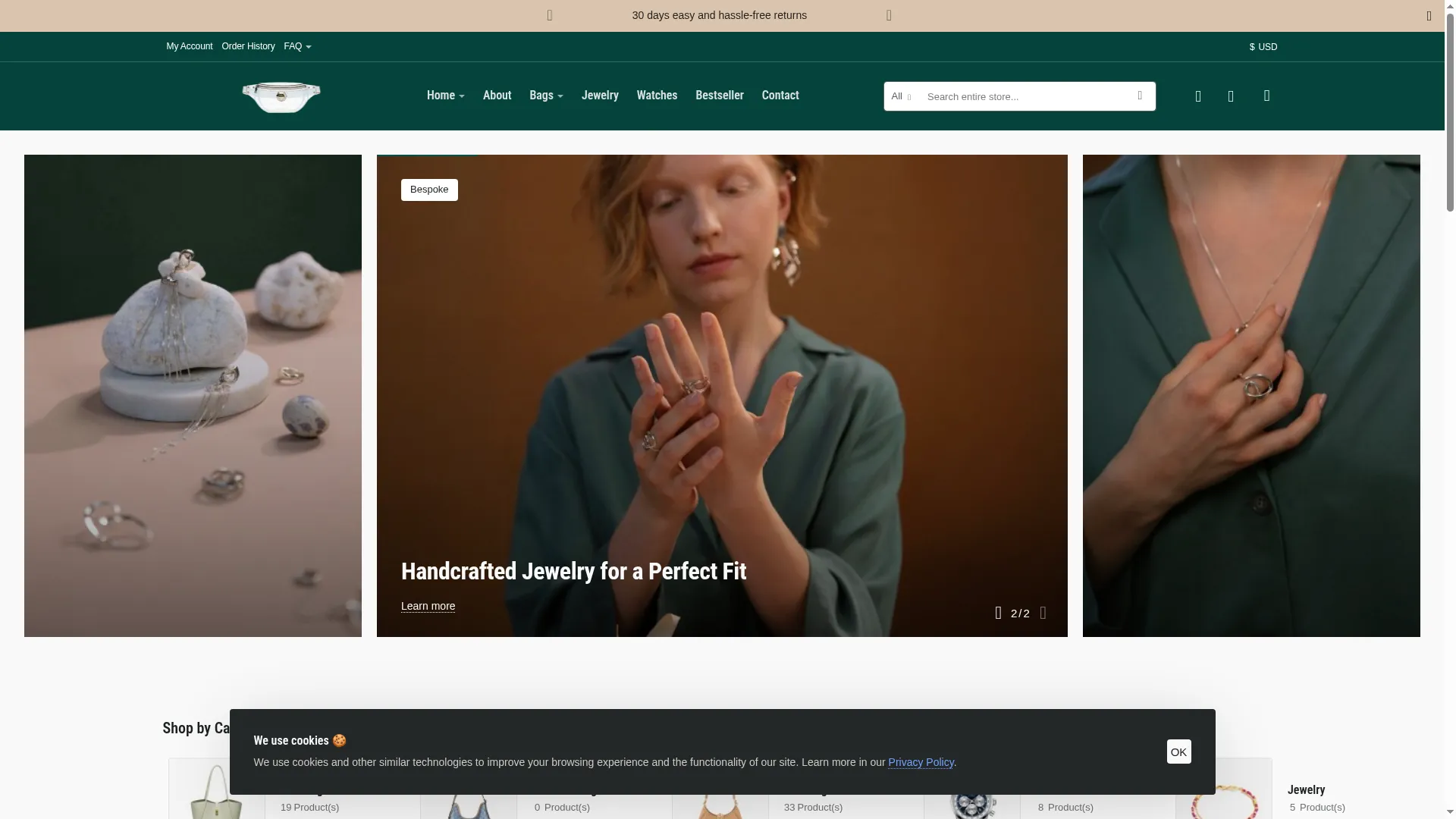
Task: Accept cookies with the OK button
Action: [1178, 752]
